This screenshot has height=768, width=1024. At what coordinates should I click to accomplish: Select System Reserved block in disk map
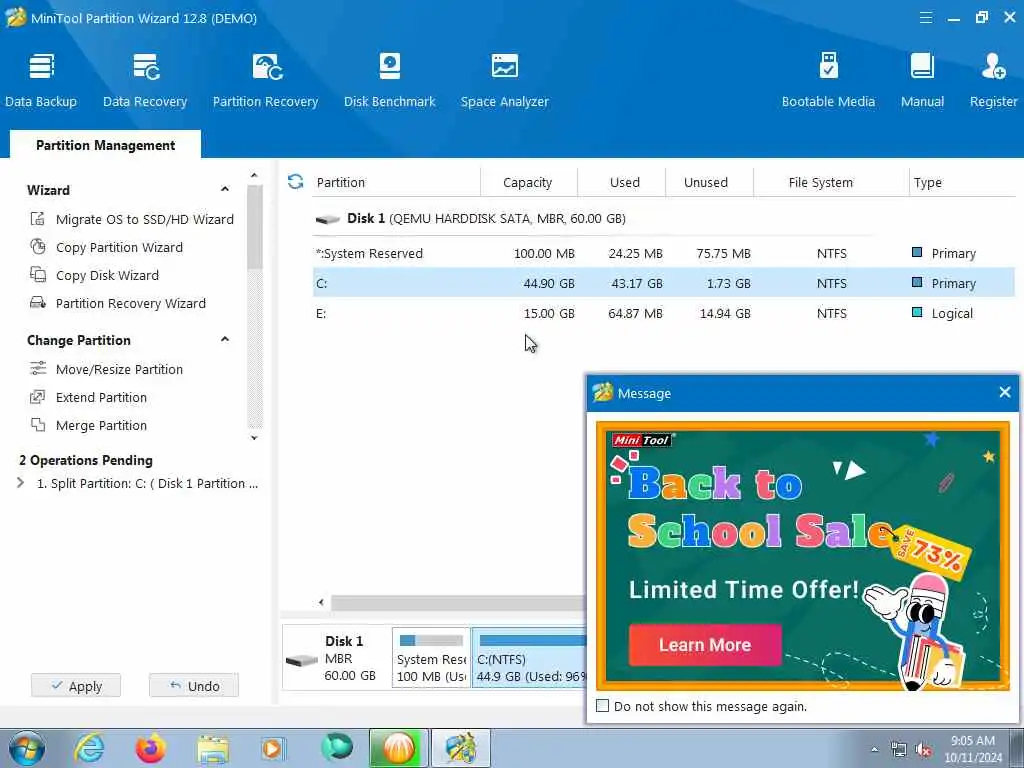coord(431,658)
